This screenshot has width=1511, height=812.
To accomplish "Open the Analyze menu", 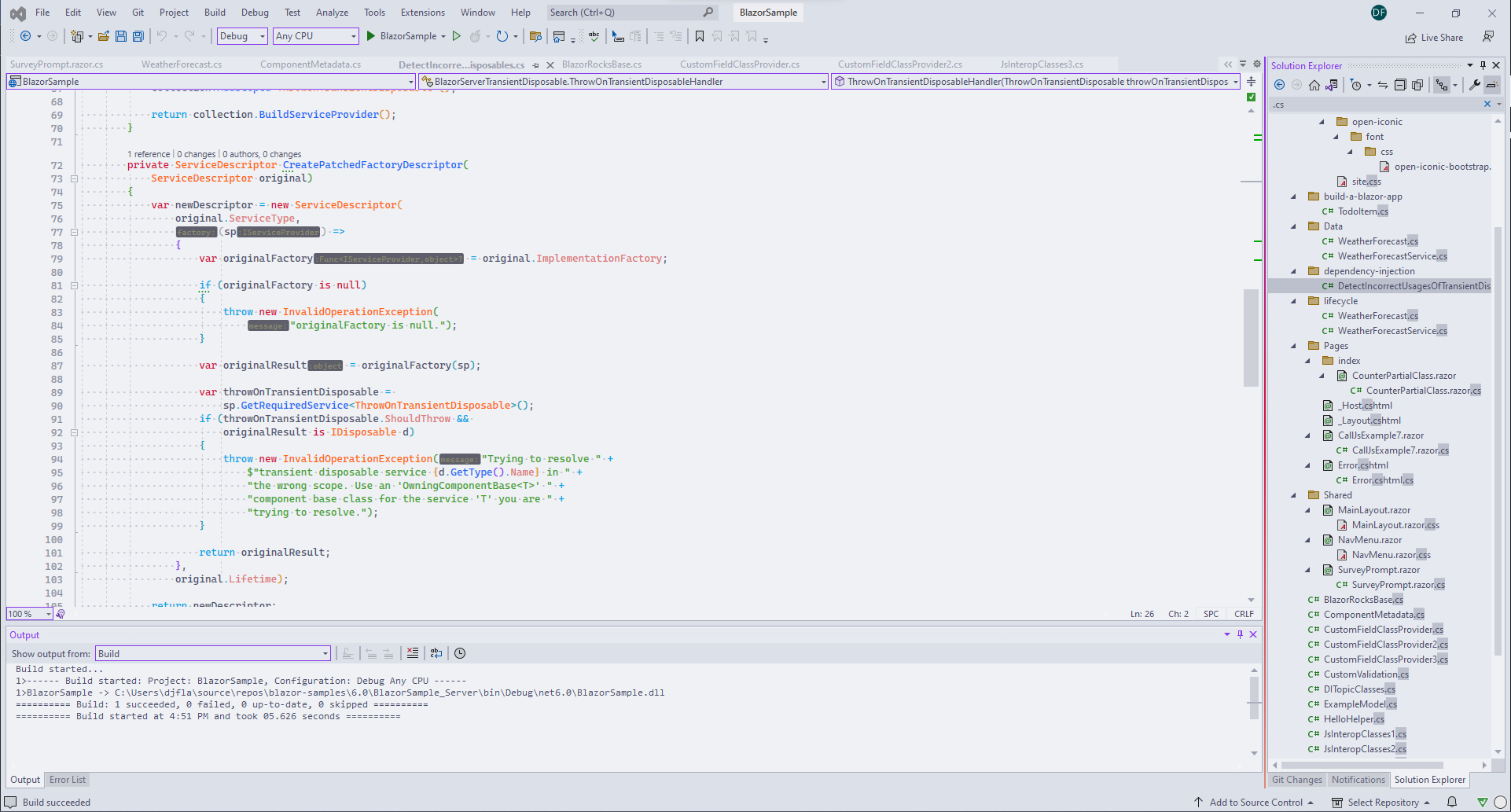I will [332, 13].
